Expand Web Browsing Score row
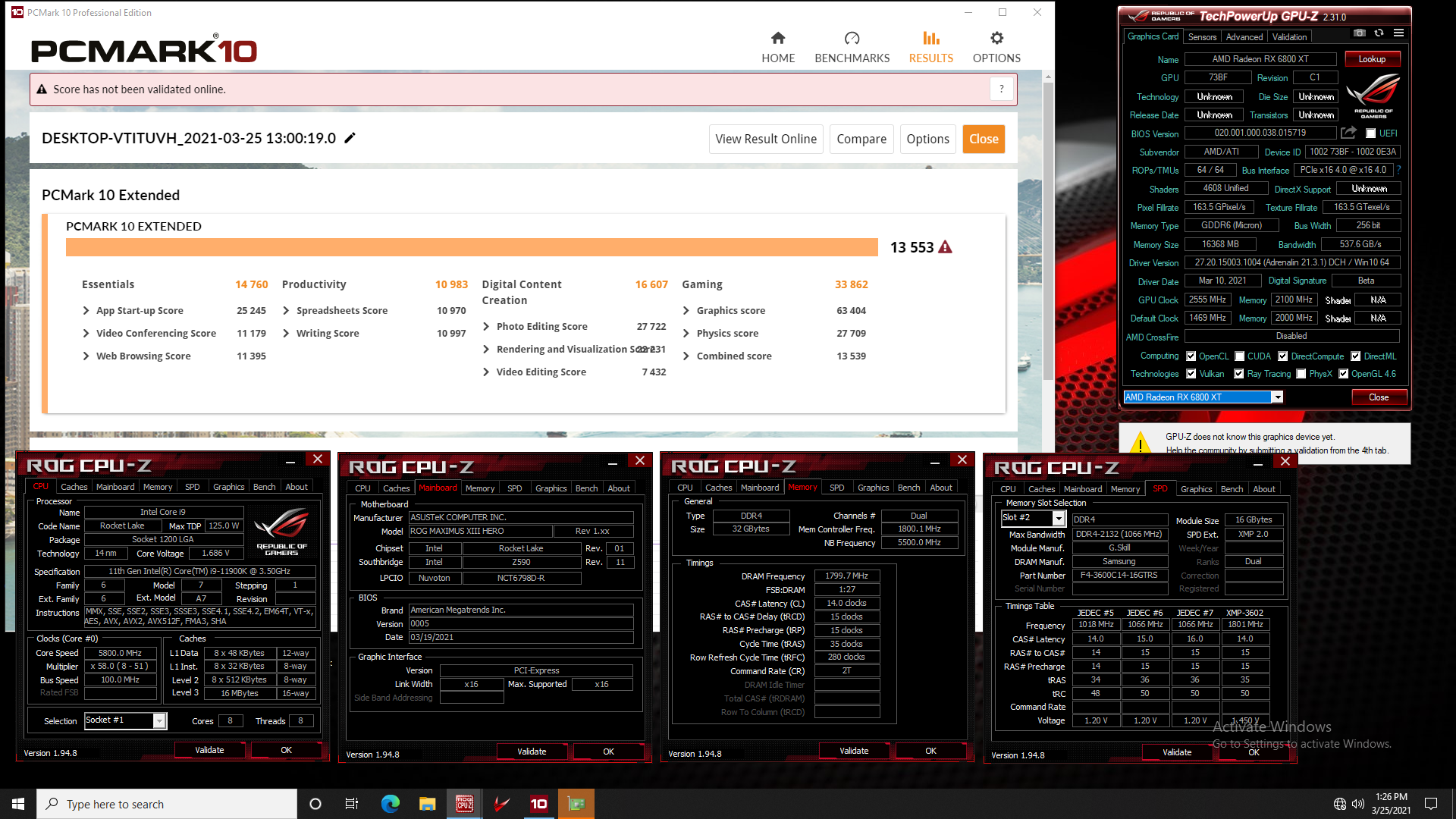Screen dimensions: 1456x819 86,356
